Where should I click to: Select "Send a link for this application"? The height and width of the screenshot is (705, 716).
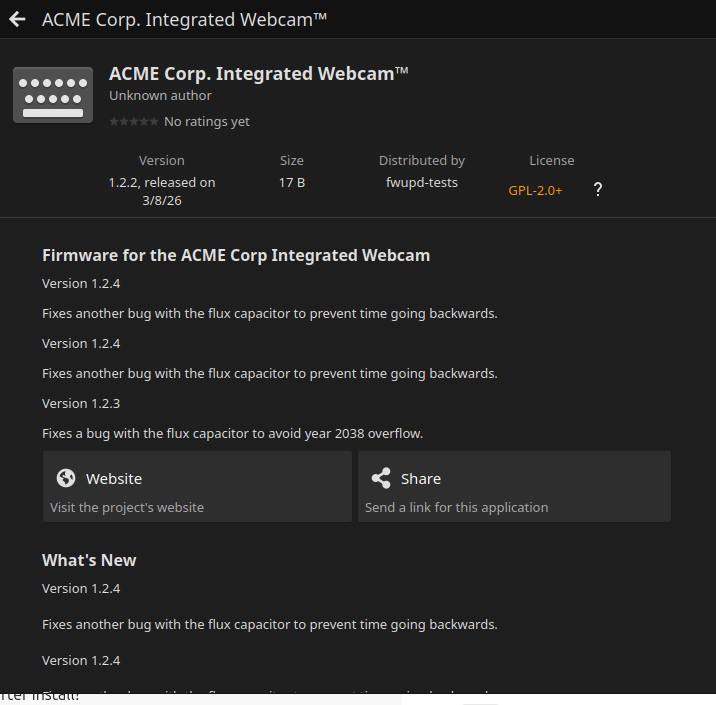pyautogui.click(x=456, y=507)
